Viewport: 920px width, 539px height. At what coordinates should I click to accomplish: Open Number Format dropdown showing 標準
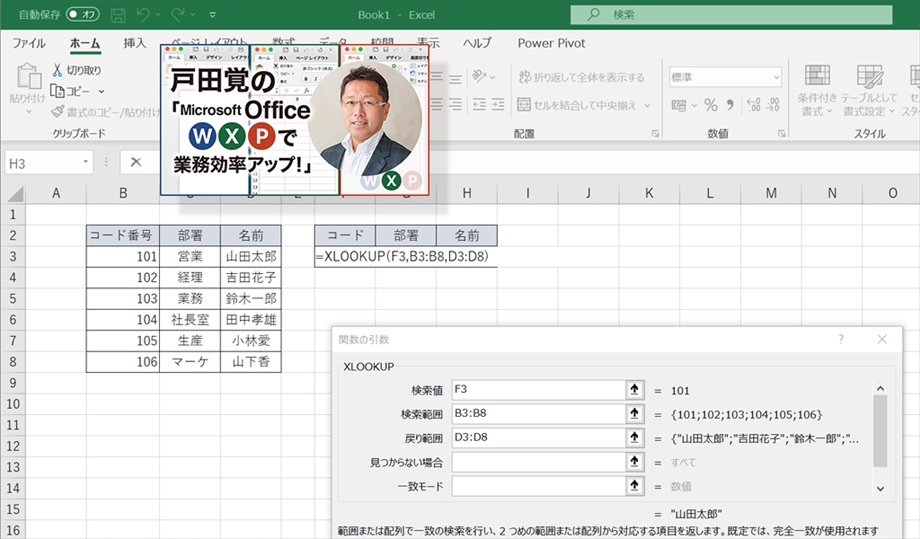point(776,77)
